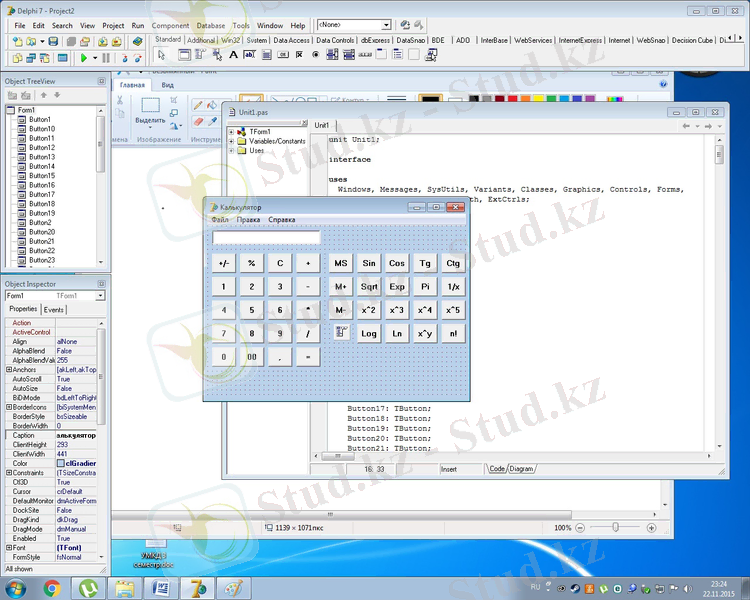Select the Button component (OK icon)
Viewport: 750px width, 600px height.
point(283,55)
